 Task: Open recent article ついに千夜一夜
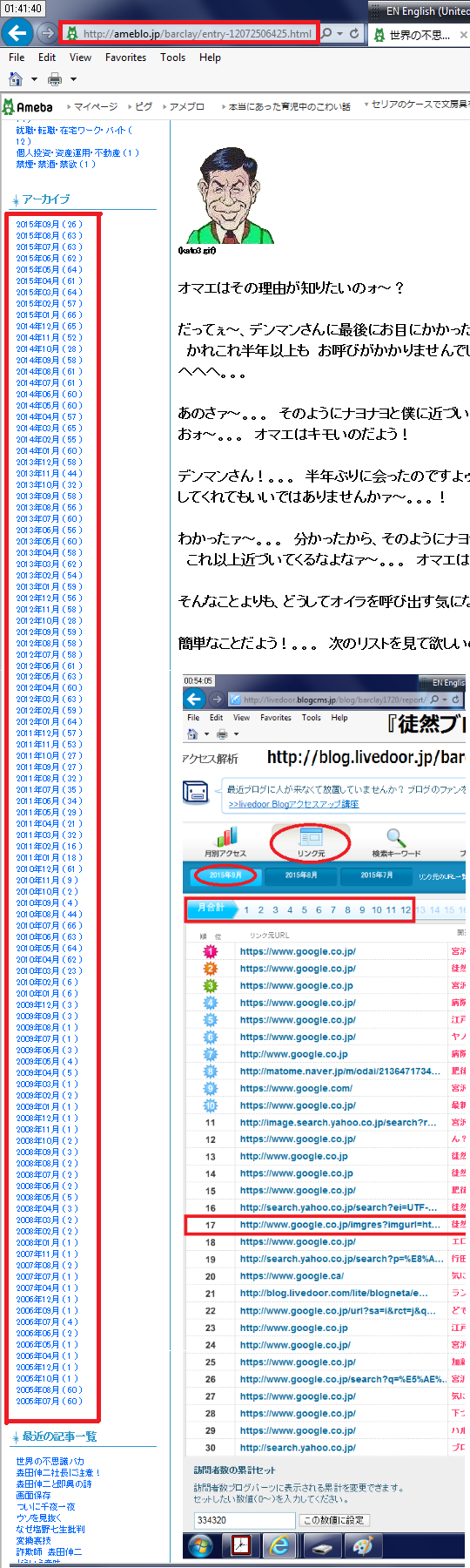tap(45, 1506)
